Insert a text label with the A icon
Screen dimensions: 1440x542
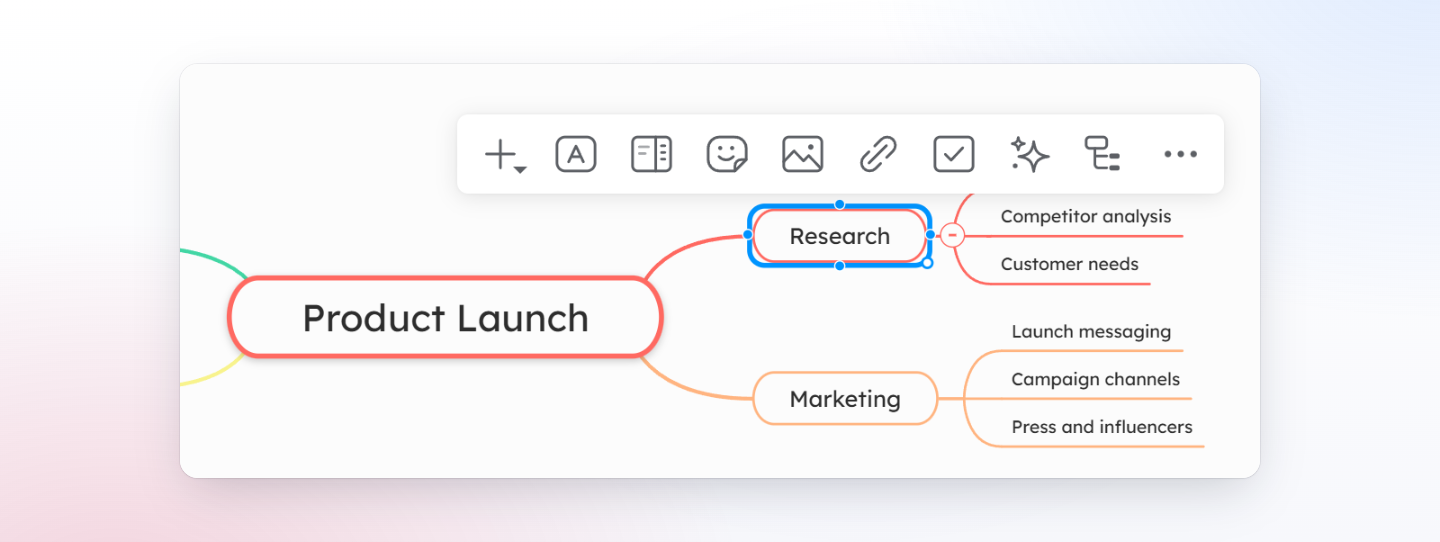[x=576, y=155]
